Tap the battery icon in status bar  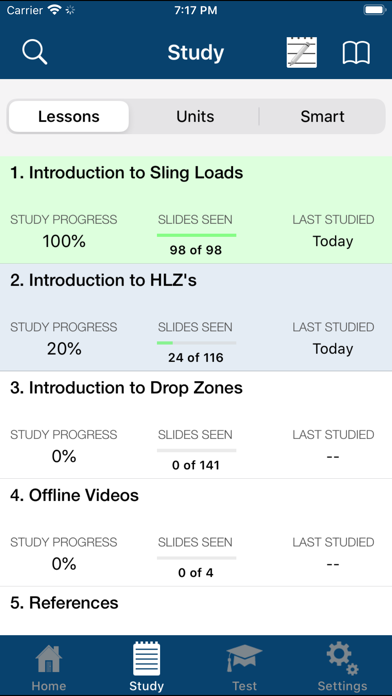[374, 10]
